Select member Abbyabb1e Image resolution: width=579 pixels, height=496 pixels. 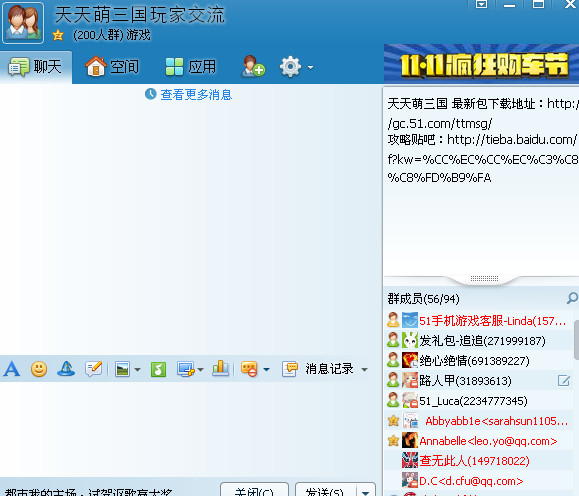(x=479, y=421)
